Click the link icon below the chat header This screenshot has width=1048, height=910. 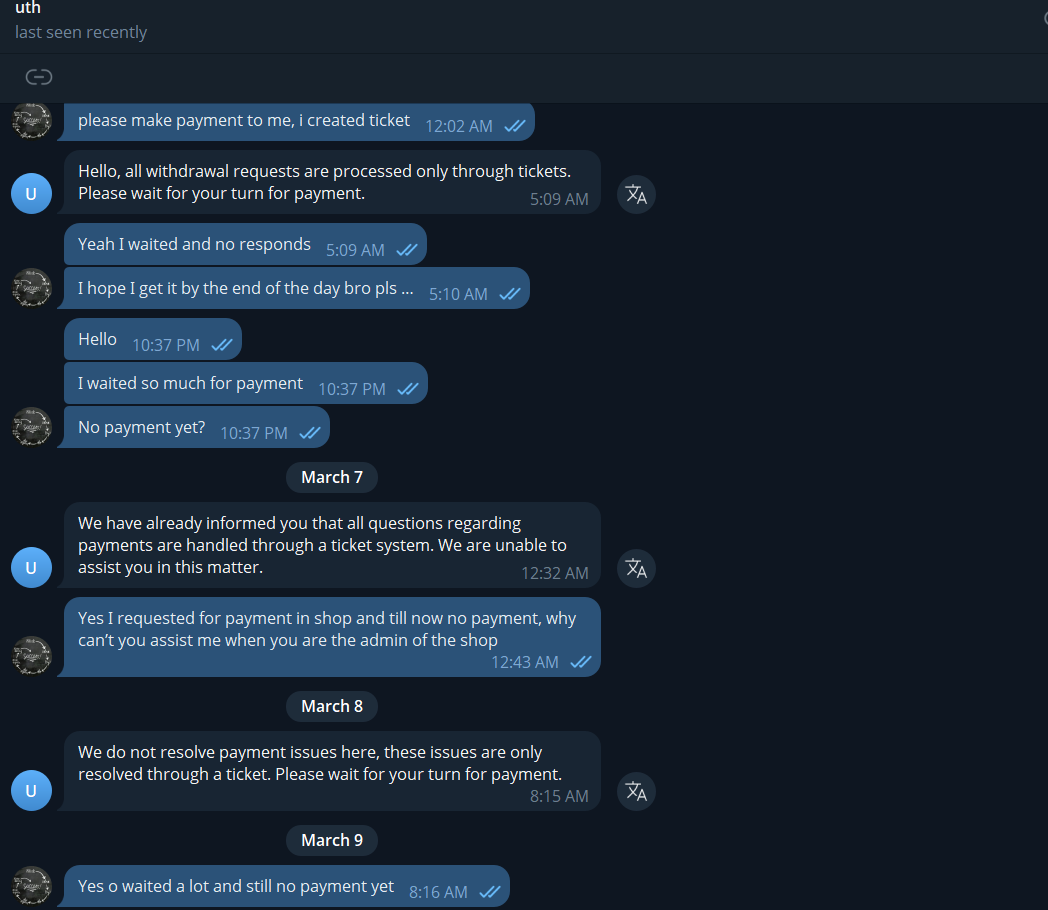(39, 77)
